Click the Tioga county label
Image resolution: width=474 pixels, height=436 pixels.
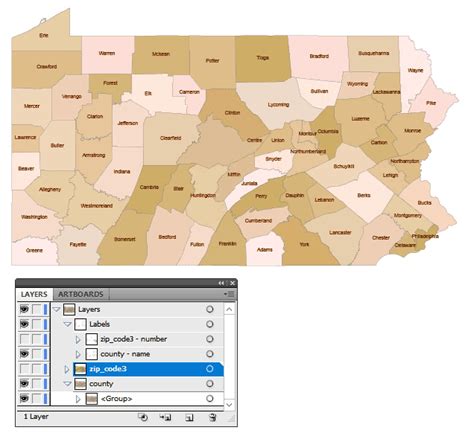point(263,58)
